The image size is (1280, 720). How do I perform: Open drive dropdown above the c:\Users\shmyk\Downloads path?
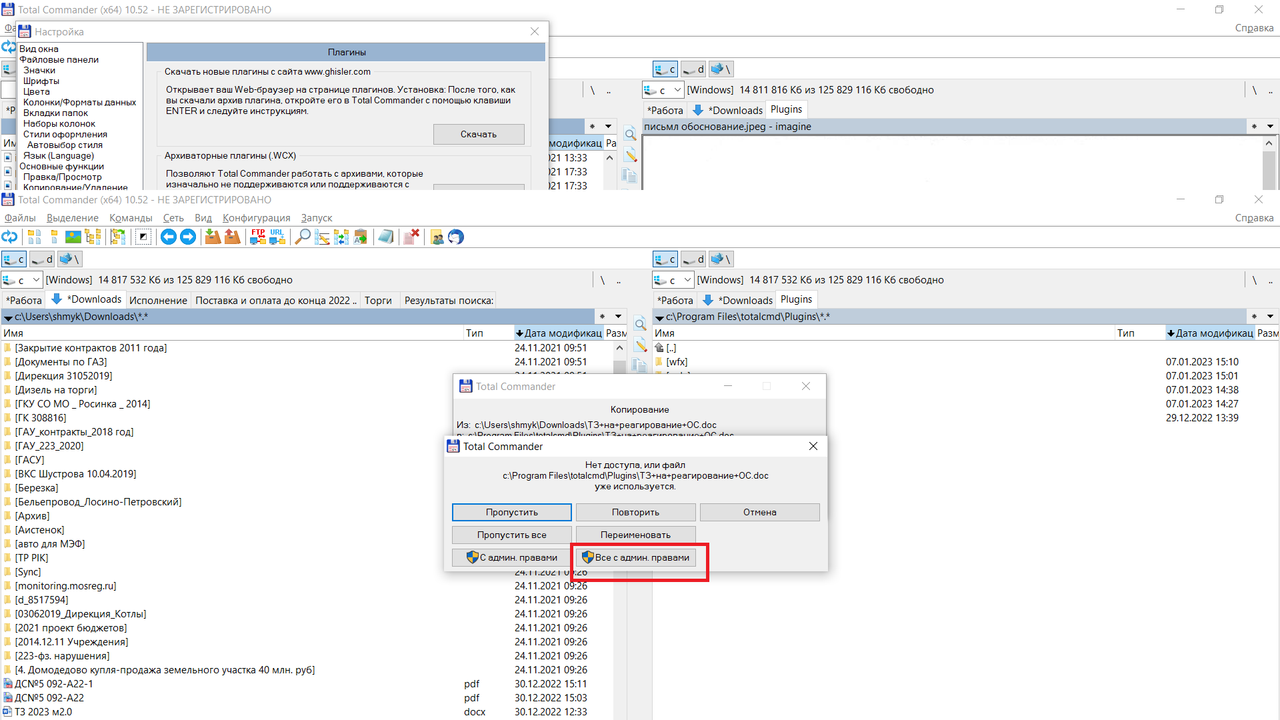(x=22, y=280)
